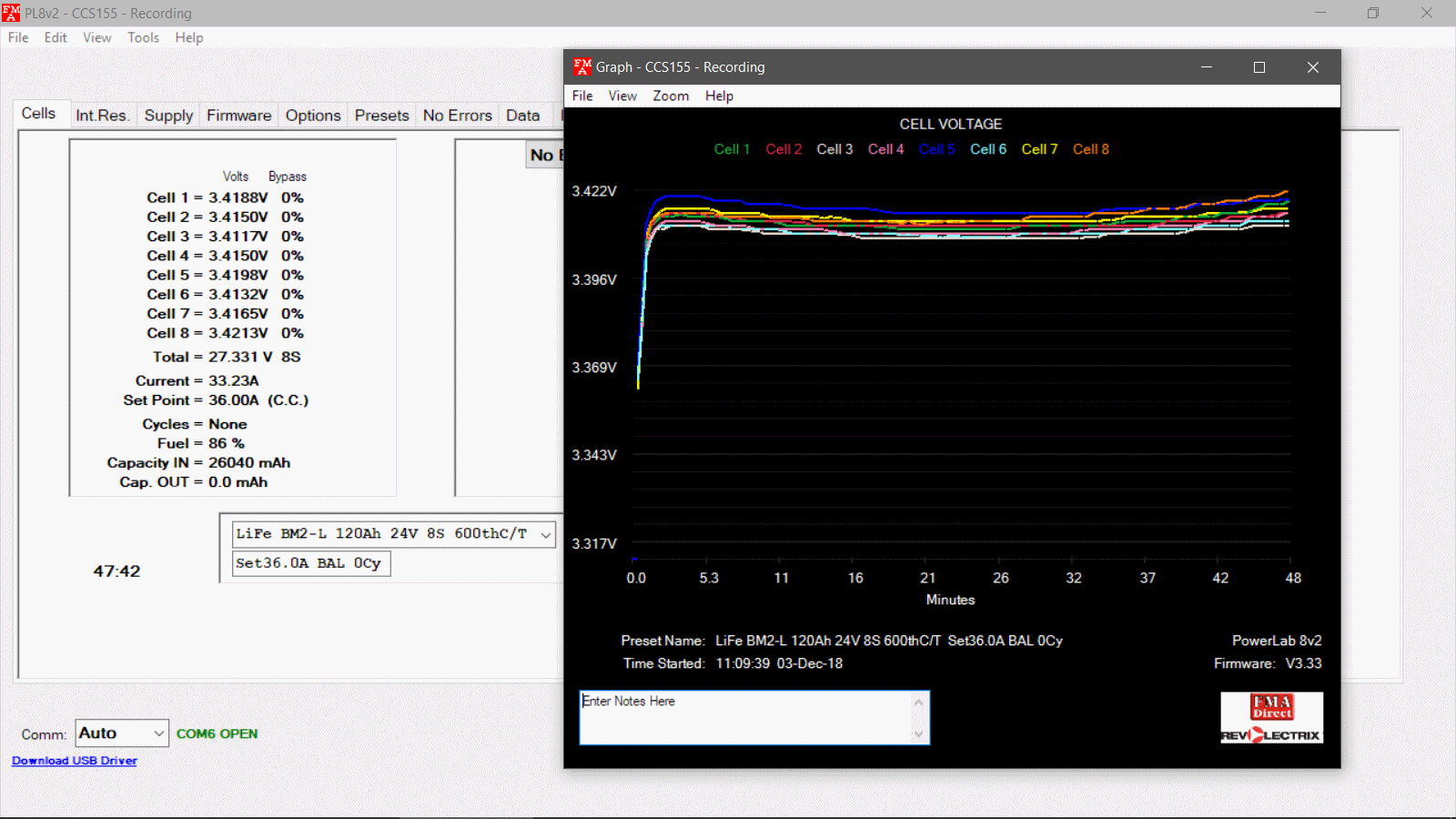The width and height of the screenshot is (1456, 819).
Task: Minimize the Graph window
Action: click(x=1207, y=67)
